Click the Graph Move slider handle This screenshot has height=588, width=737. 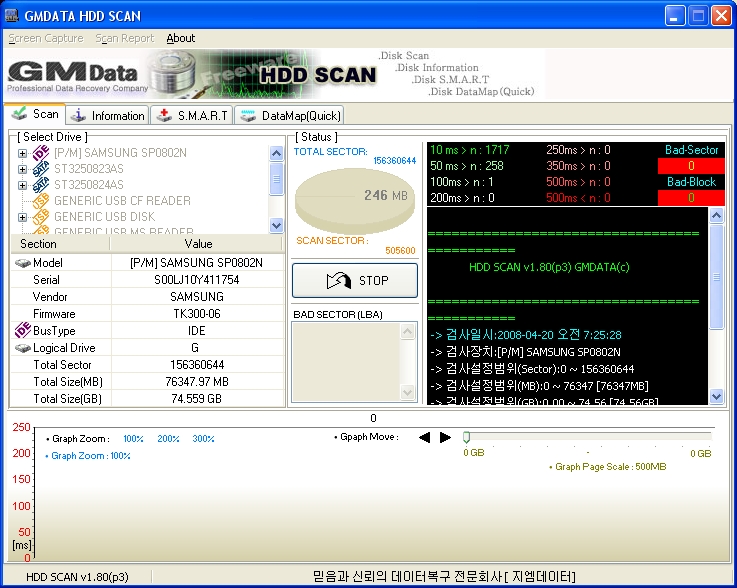pyautogui.click(x=466, y=437)
